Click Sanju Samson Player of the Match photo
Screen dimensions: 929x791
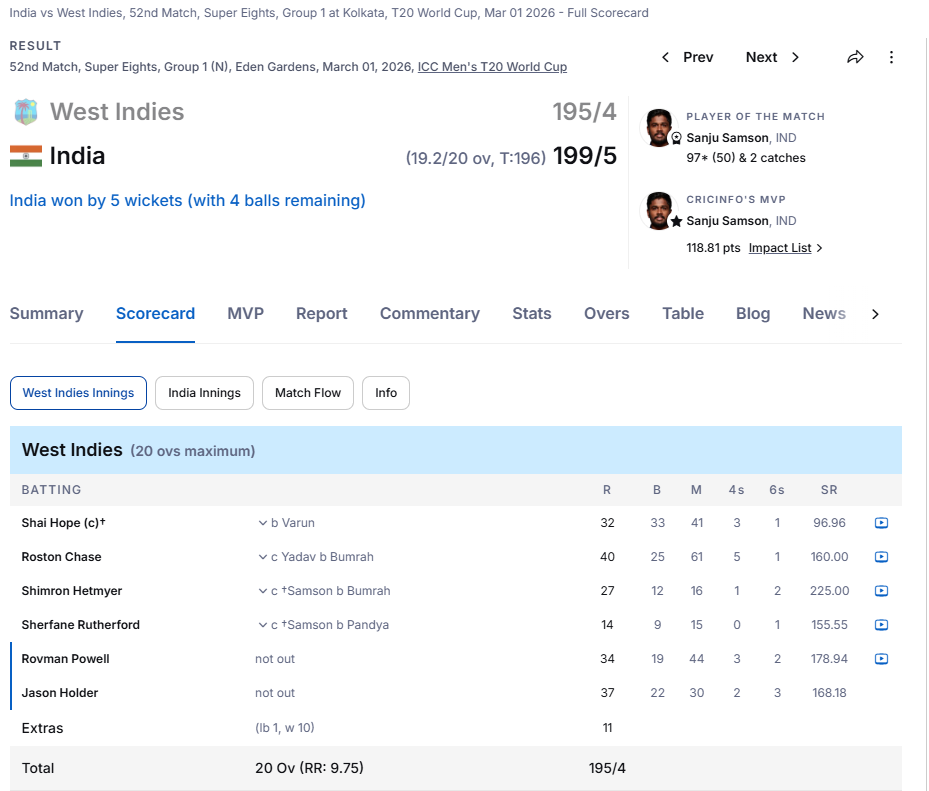click(659, 127)
